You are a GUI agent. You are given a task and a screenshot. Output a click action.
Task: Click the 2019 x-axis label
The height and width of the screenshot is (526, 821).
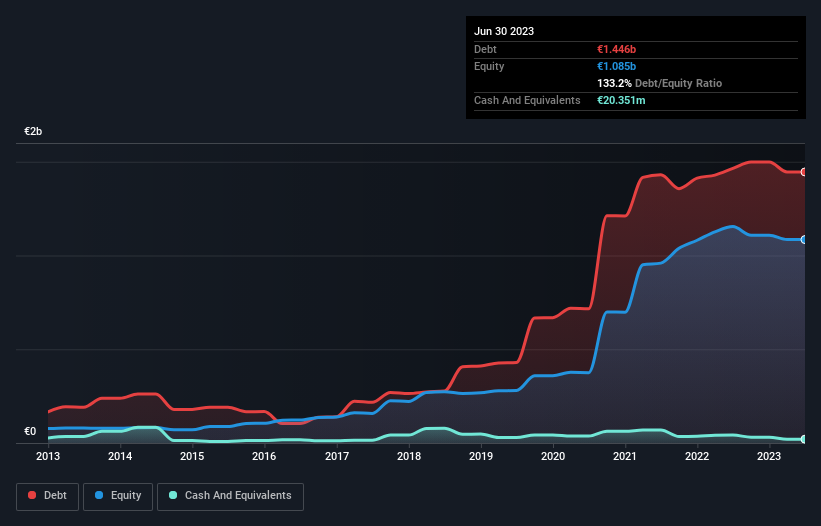pyautogui.click(x=481, y=456)
